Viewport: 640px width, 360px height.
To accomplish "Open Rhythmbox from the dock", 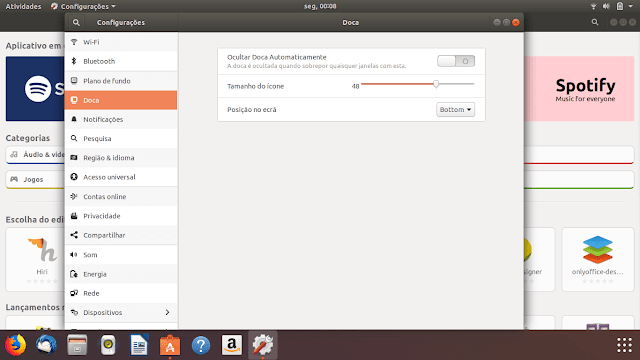I will tap(108, 345).
